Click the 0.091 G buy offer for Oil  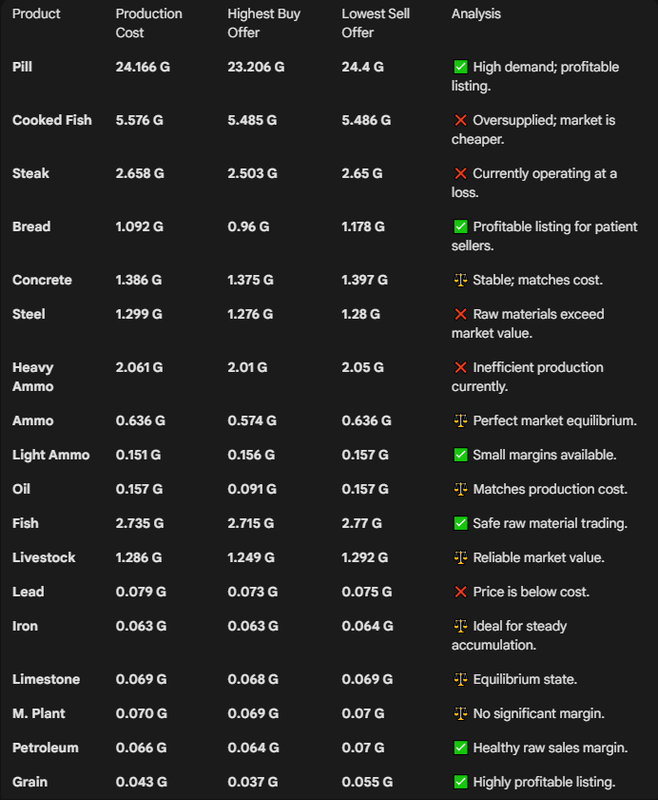click(x=252, y=489)
